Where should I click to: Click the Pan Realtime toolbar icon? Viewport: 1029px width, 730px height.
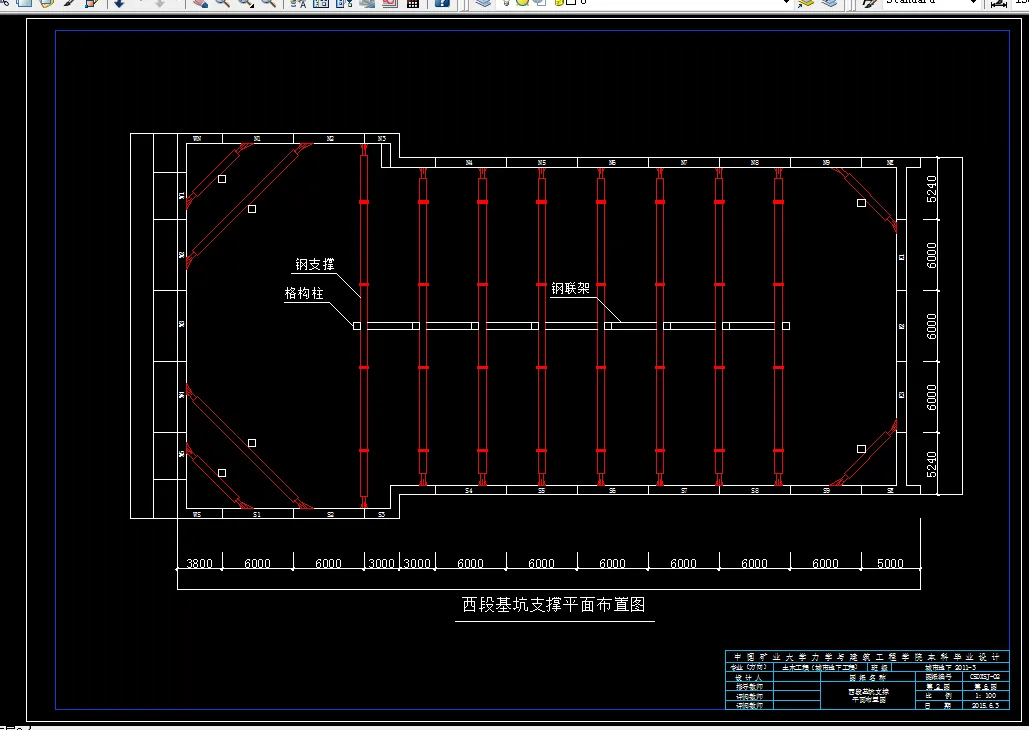pyautogui.click(x=201, y=3)
